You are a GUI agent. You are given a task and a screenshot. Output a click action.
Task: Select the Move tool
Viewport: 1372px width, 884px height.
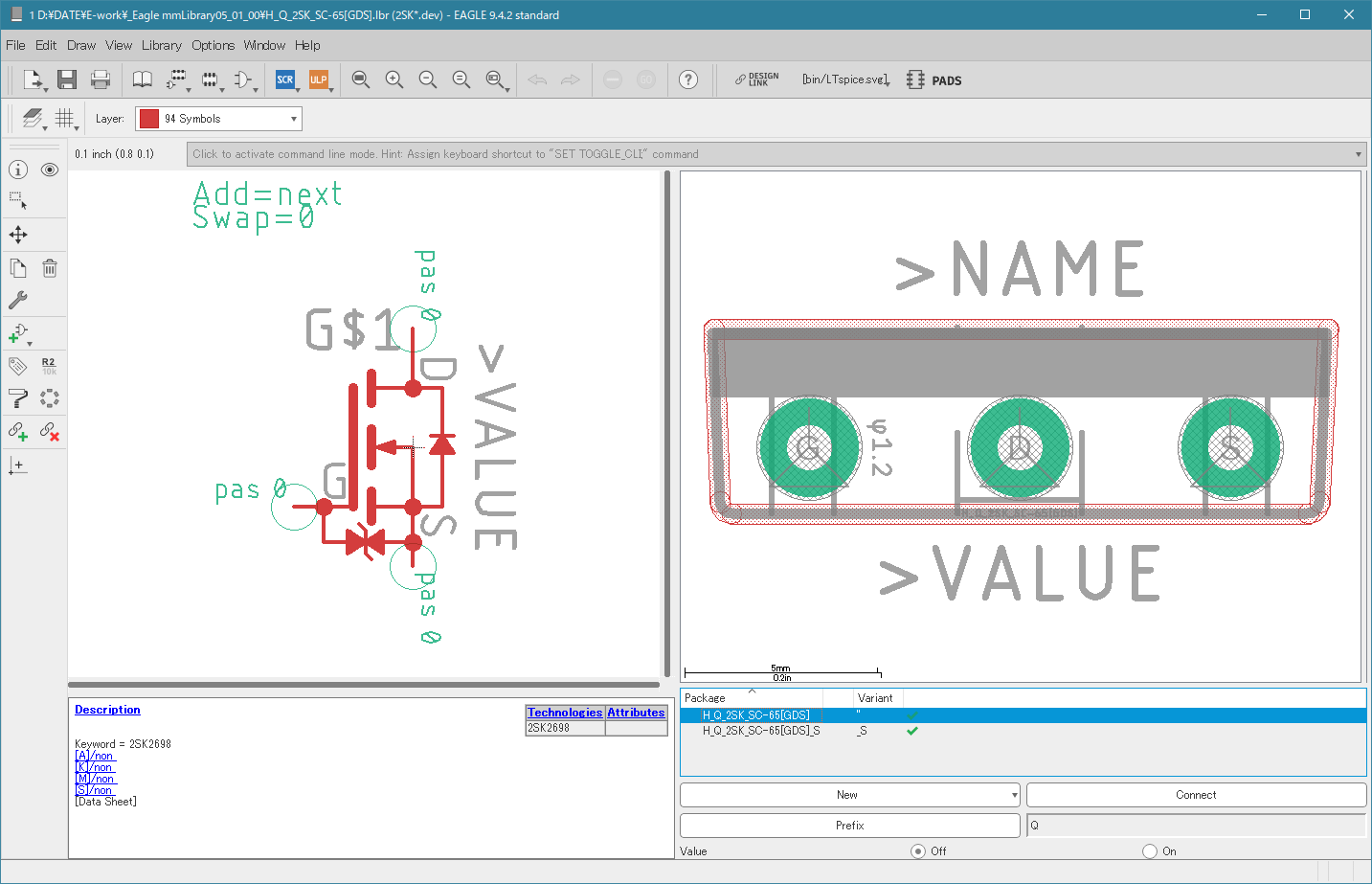tap(18, 235)
